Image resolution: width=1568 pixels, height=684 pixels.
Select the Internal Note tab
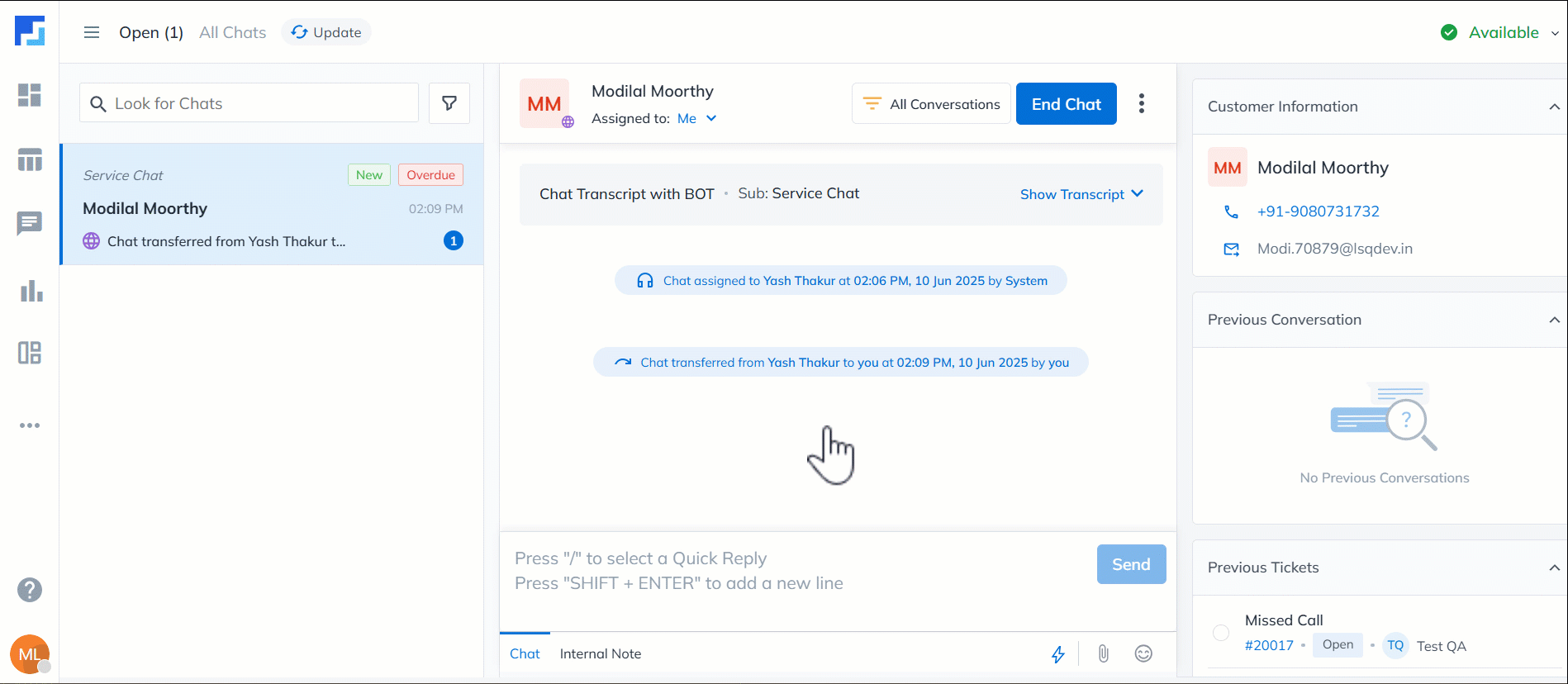pyautogui.click(x=601, y=653)
